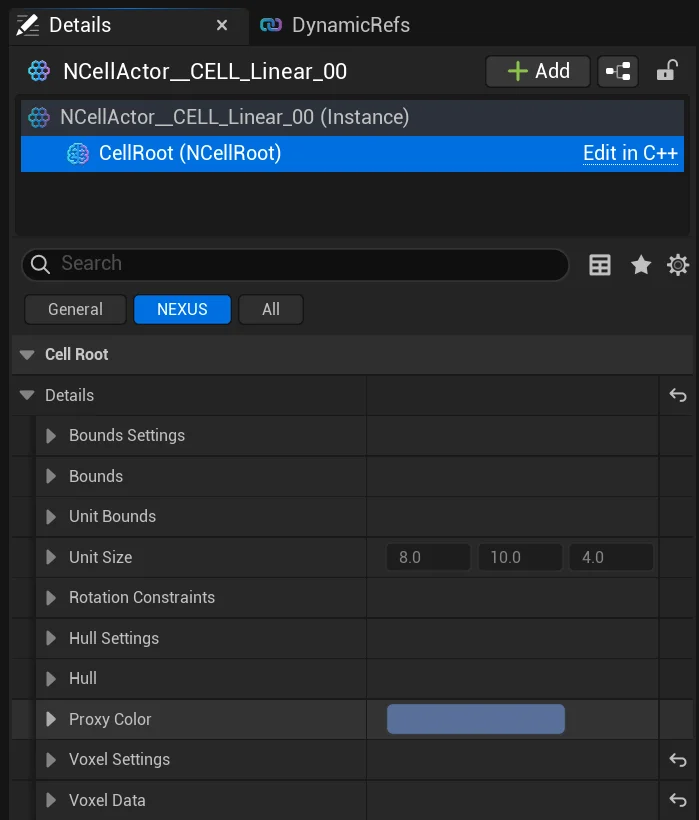Image resolution: width=699 pixels, height=820 pixels.
Task: Expand Unit Bounds
Action: click(x=51, y=517)
